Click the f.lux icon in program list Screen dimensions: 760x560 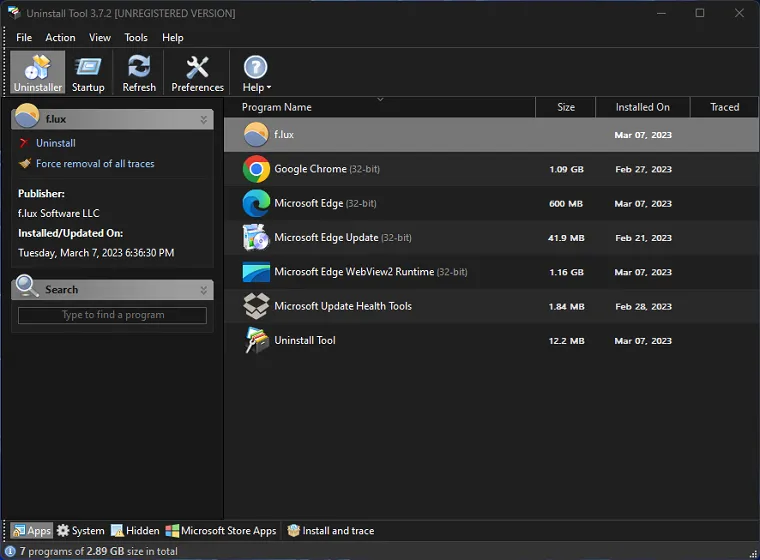coord(256,135)
